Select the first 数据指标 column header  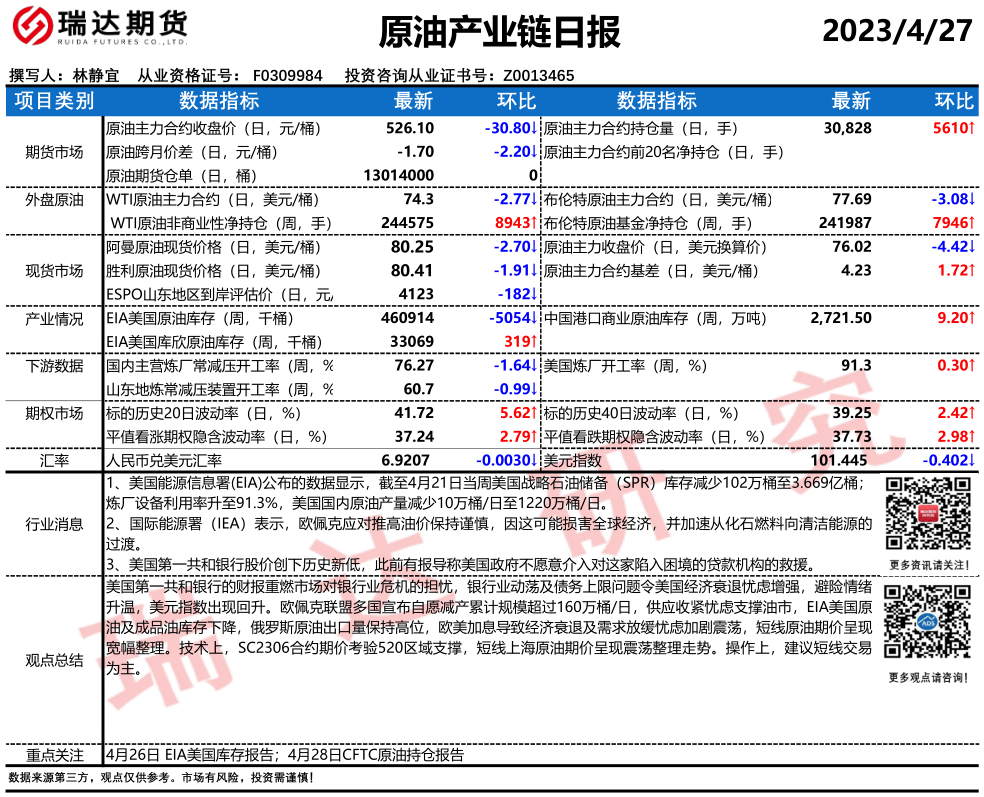click(218, 100)
